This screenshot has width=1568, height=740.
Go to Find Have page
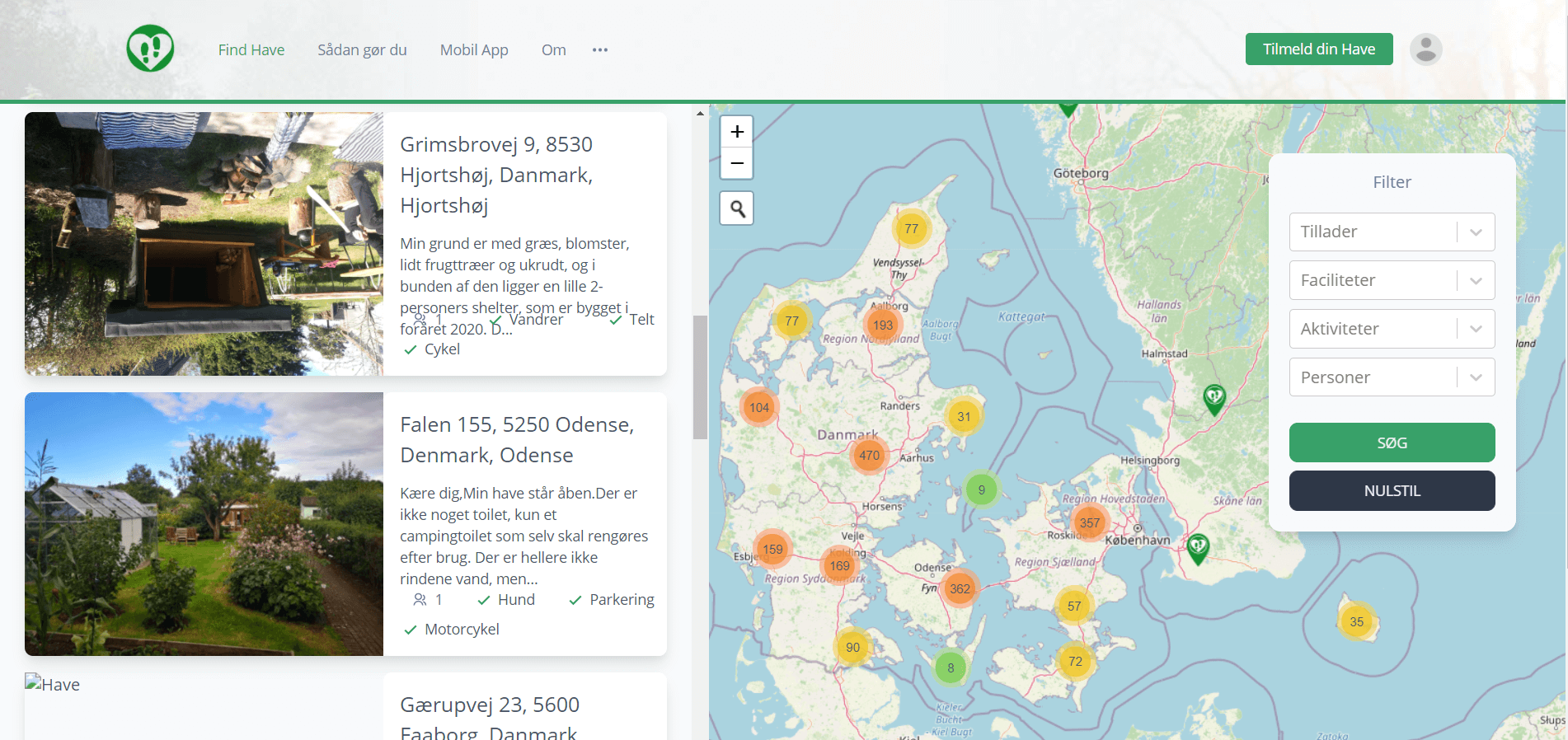(251, 49)
